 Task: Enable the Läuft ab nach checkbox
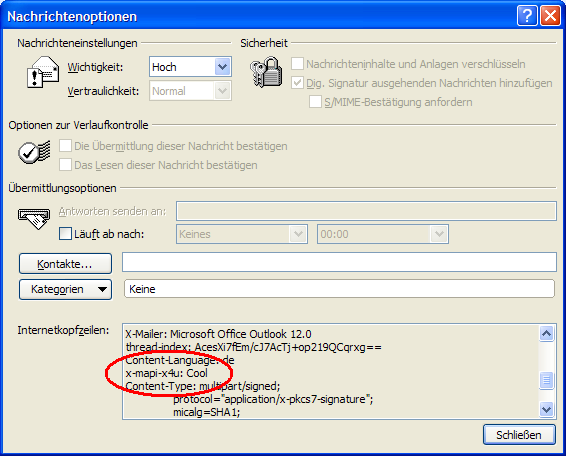[65, 234]
